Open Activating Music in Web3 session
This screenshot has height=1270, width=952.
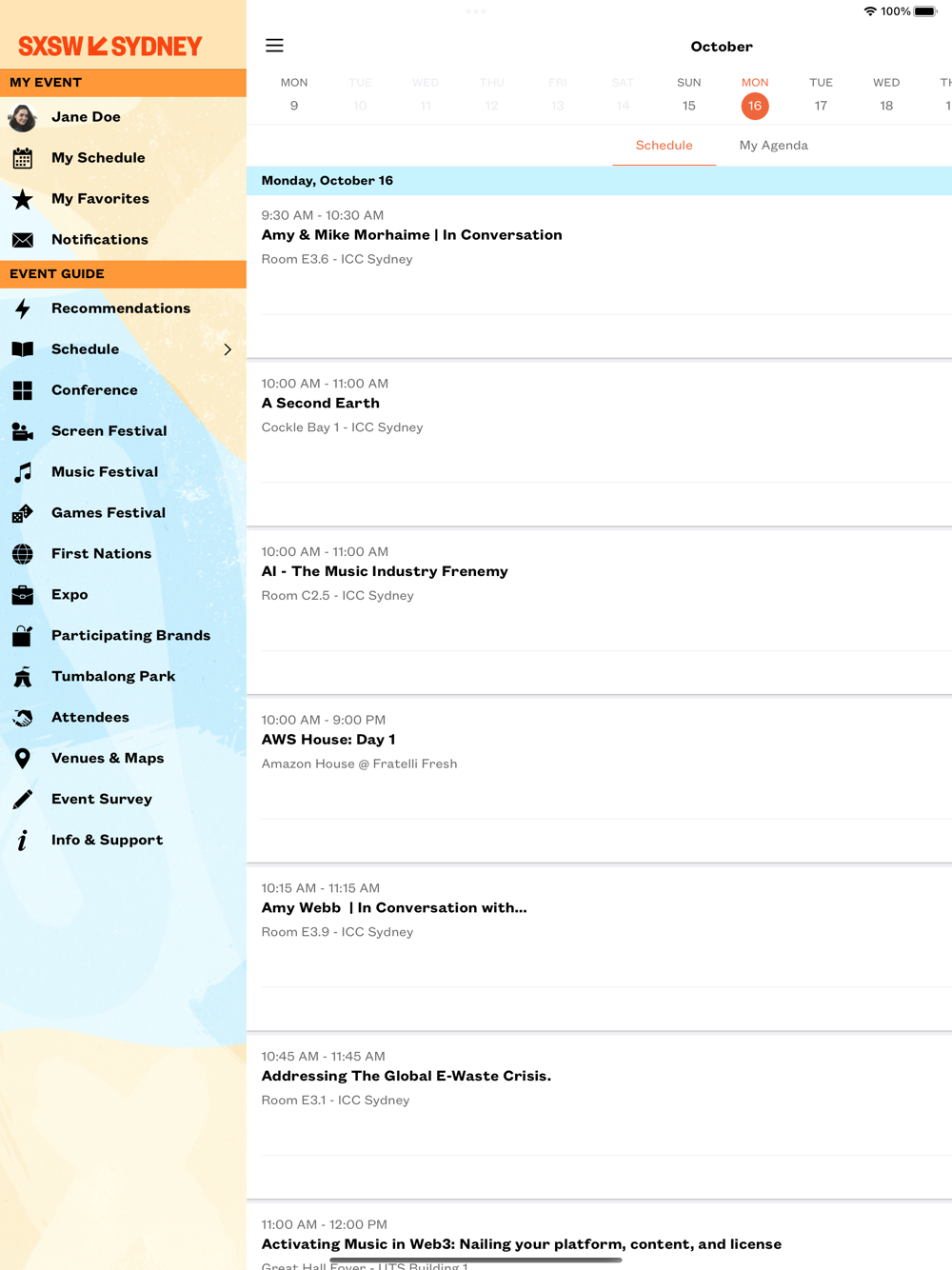(599, 1238)
